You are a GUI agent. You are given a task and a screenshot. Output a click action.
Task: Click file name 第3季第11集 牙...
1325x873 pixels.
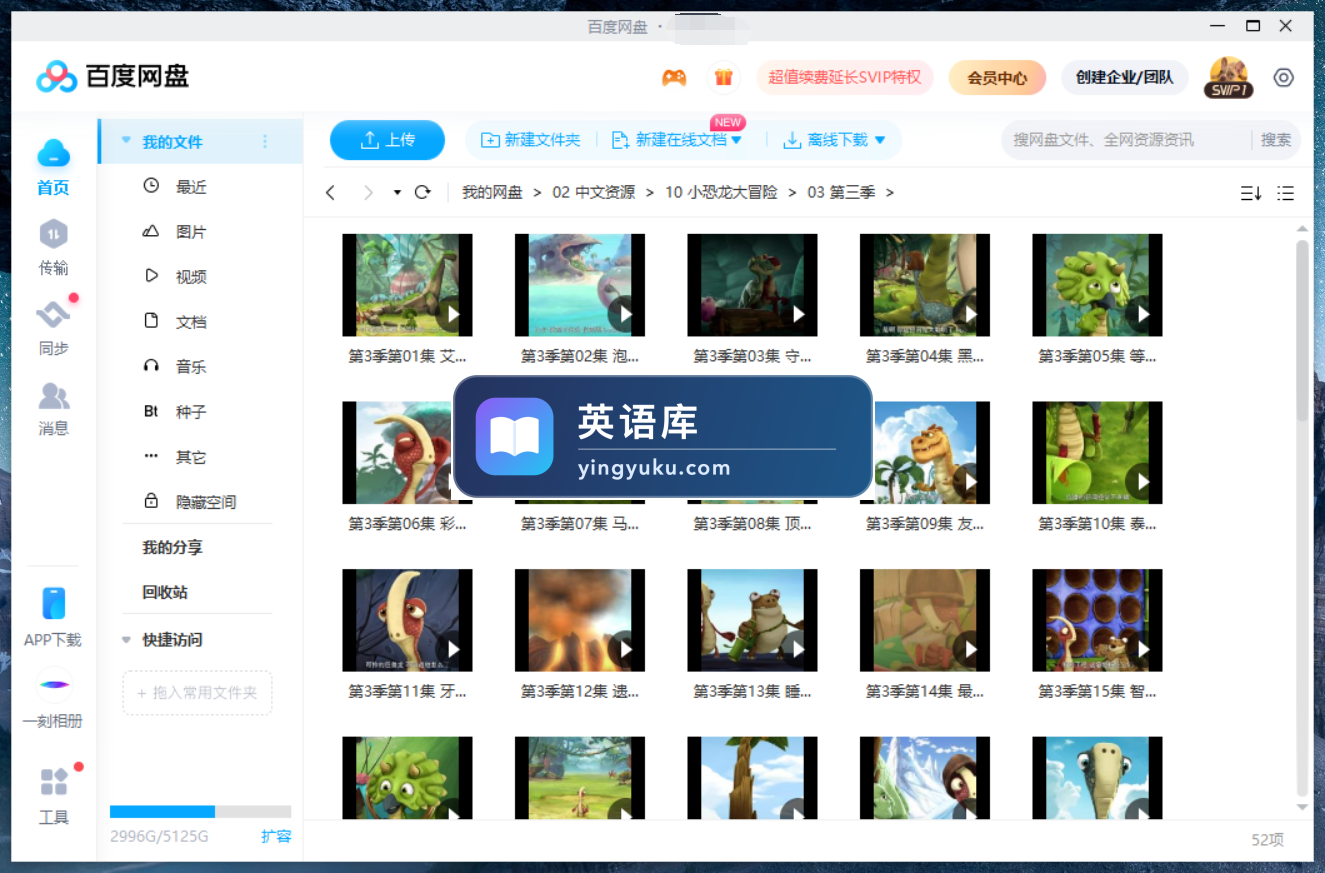pyautogui.click(x=407, y=691)
